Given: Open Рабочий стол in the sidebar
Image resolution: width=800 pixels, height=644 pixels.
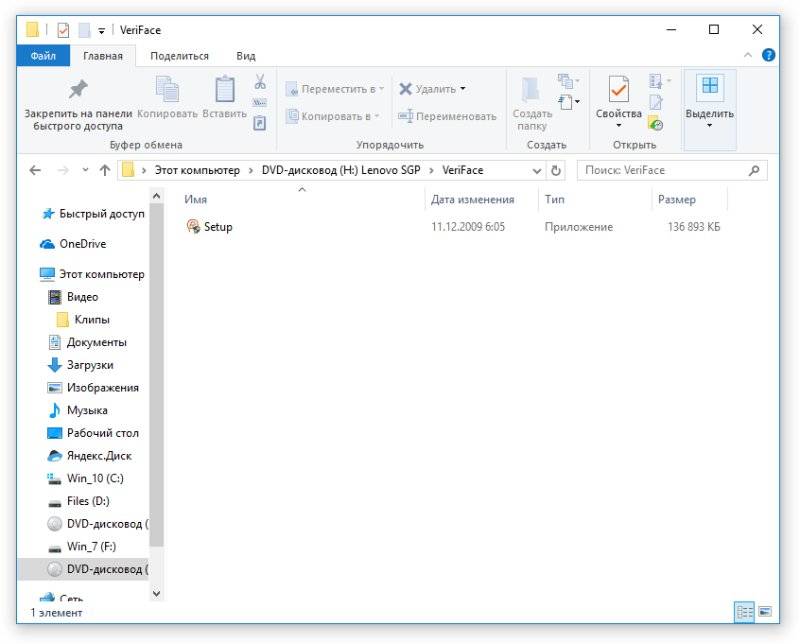Looking at the screenshot, I should pos(93,433).
